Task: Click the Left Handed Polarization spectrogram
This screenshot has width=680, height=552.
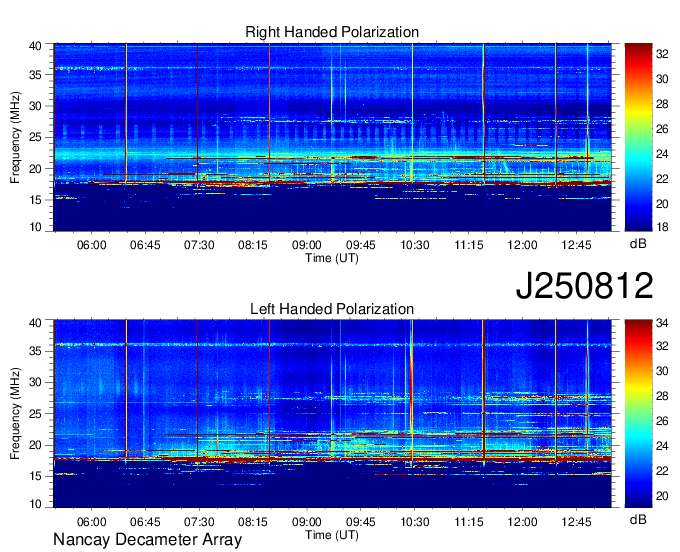Action: coord(332,413)
